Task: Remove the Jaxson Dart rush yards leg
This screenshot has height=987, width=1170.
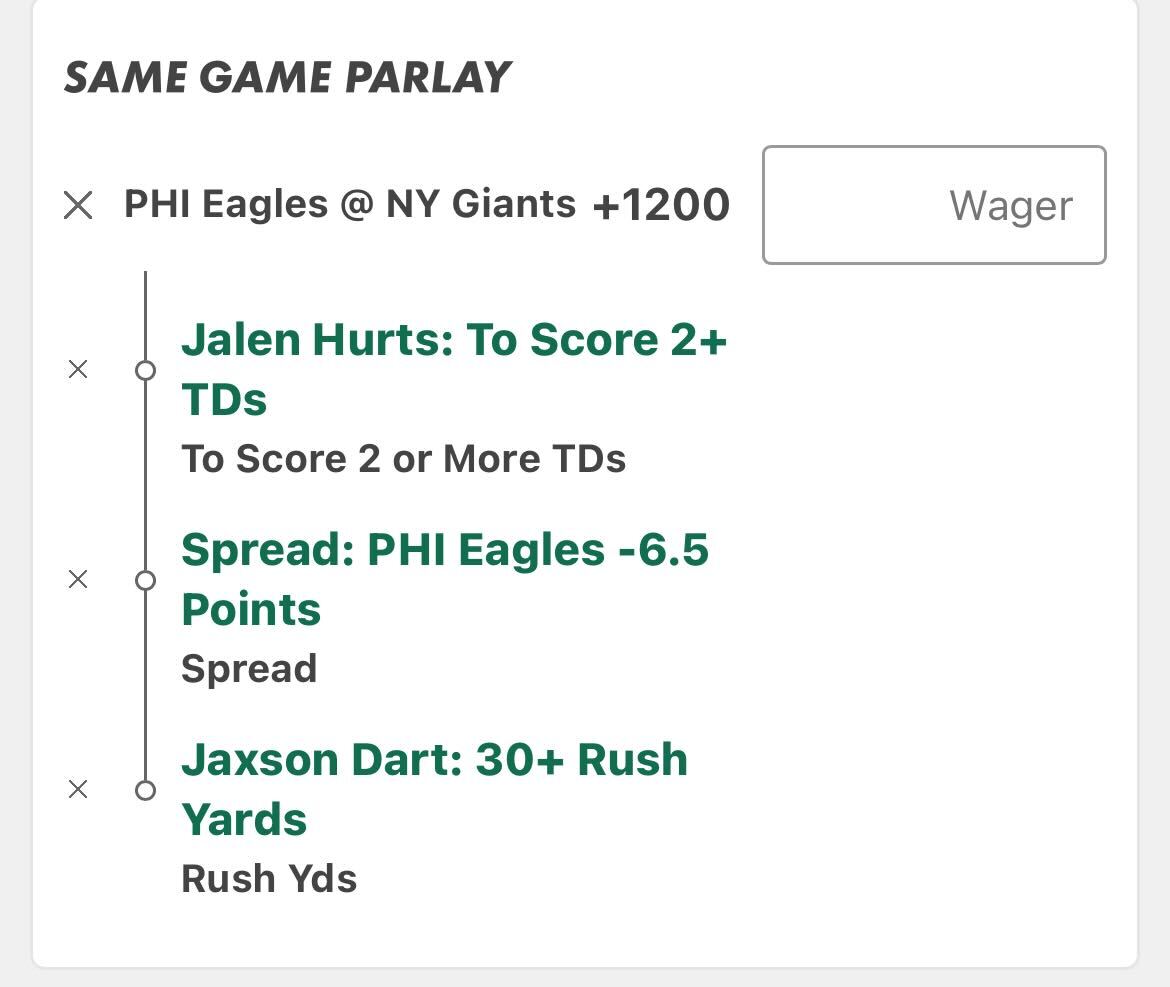Action: click(78, 790)
